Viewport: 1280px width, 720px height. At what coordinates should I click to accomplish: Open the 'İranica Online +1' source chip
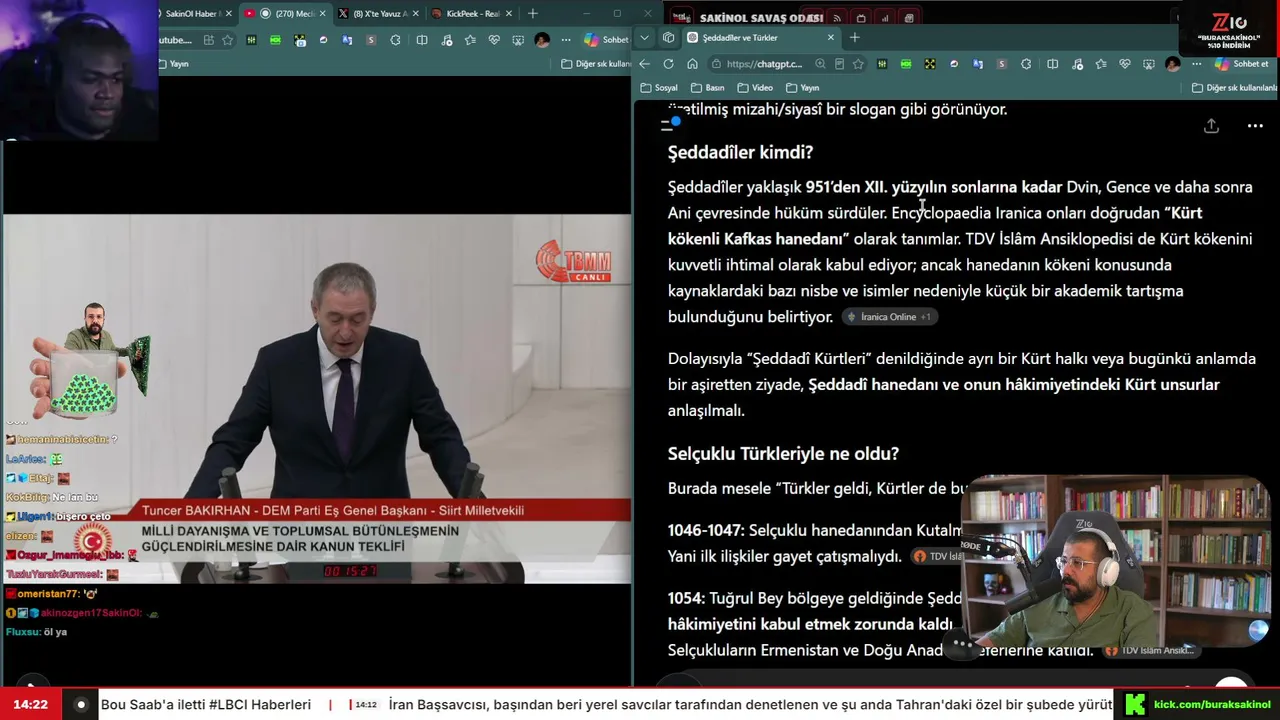(x=889, y=317)
